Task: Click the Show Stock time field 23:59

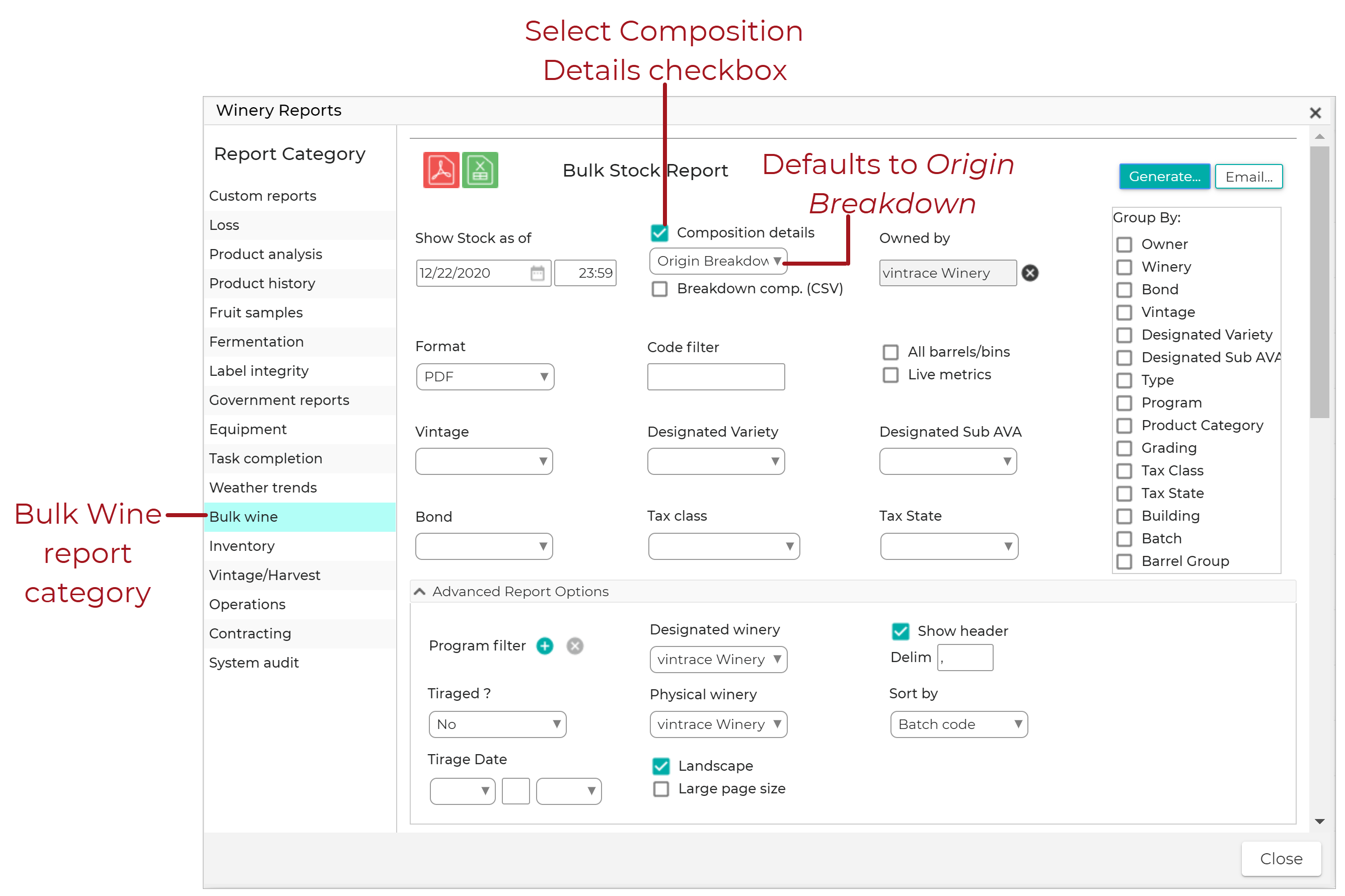Action: (x=584, y=273)
